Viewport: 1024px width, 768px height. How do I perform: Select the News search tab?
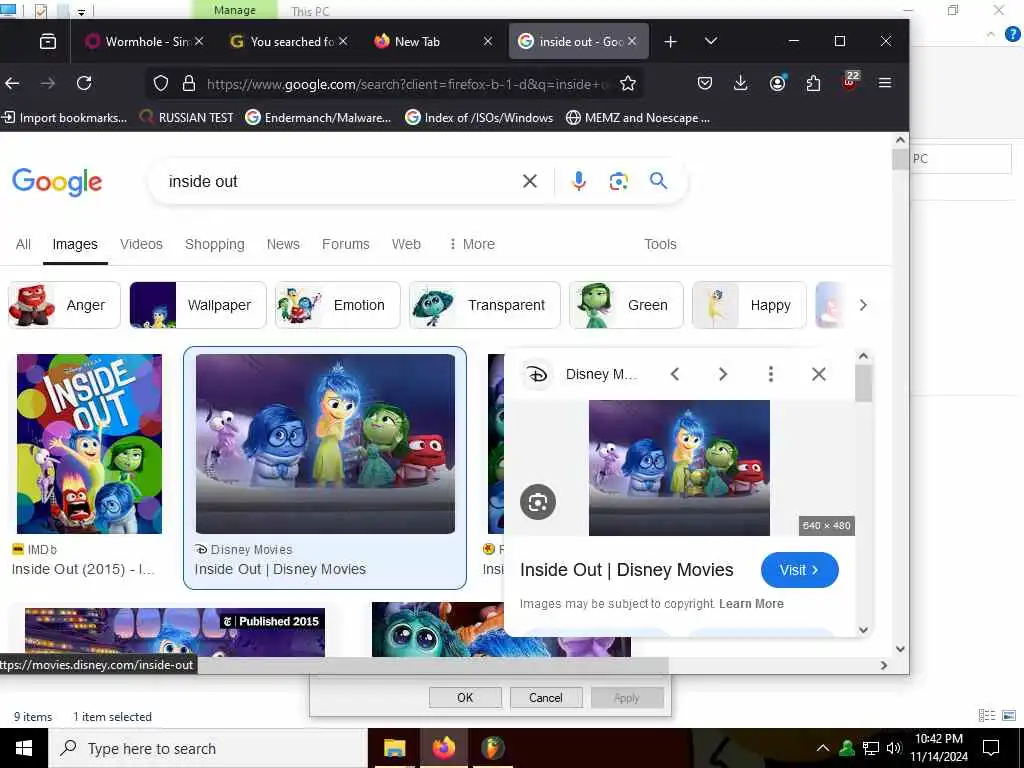point(283,244)
